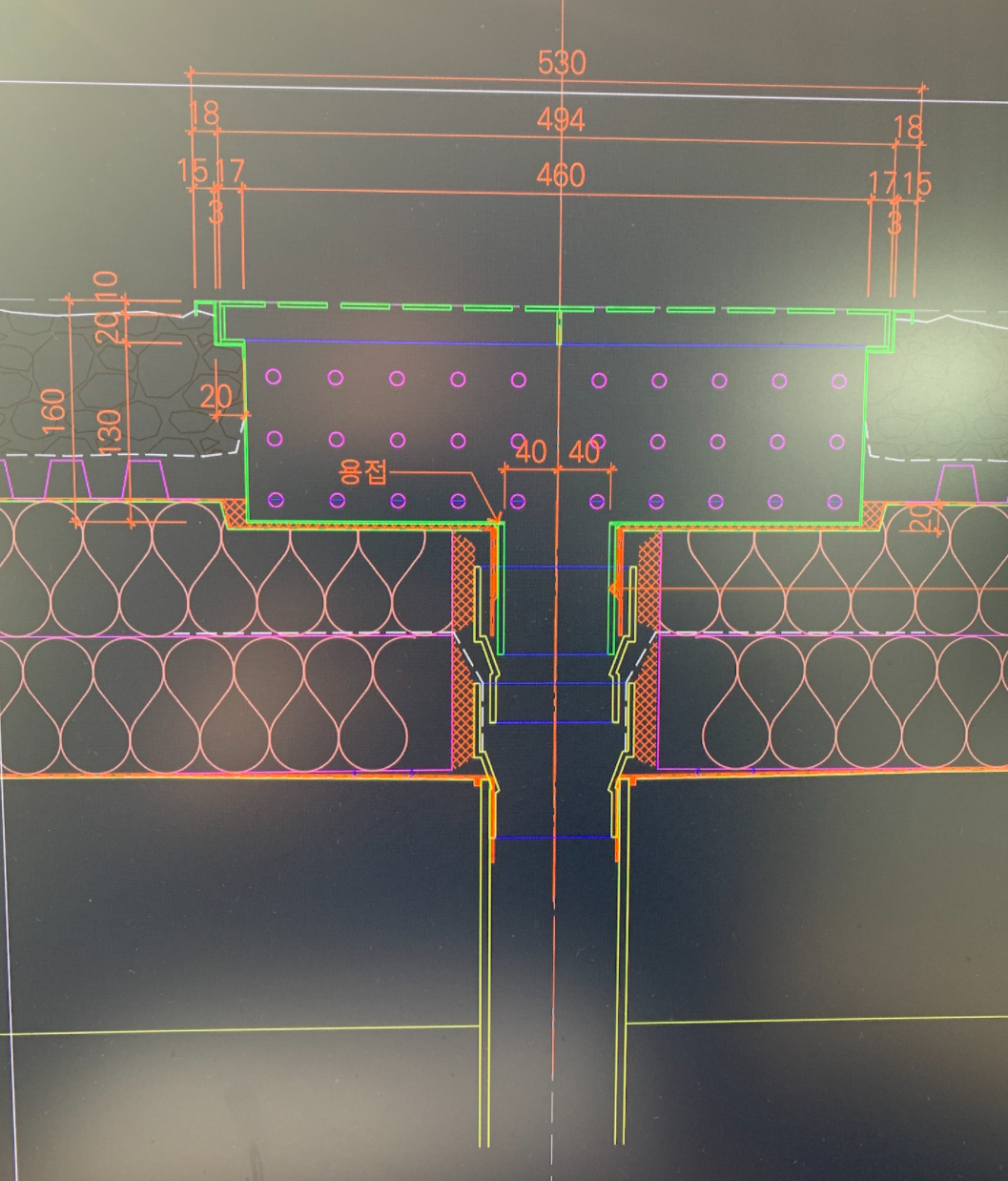1008x1181 pixels.
Task: Select the 20 dimension beside the left basin wall
Action: [216, 396]
